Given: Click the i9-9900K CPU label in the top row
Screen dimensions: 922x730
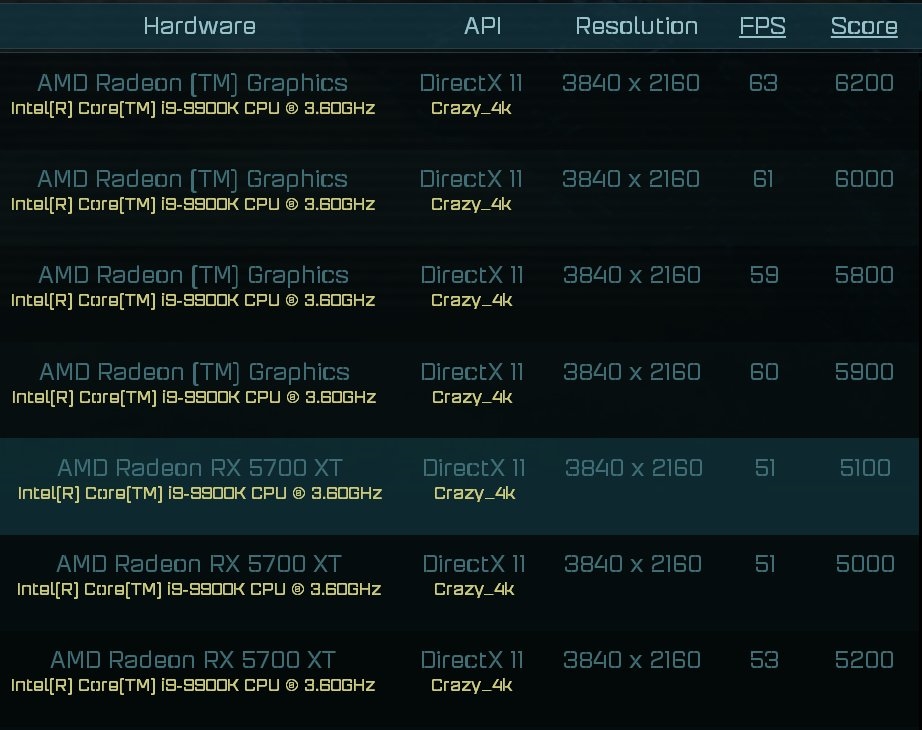Looking at the screenshot, I should pyautogui.click(x=195, y=108).
